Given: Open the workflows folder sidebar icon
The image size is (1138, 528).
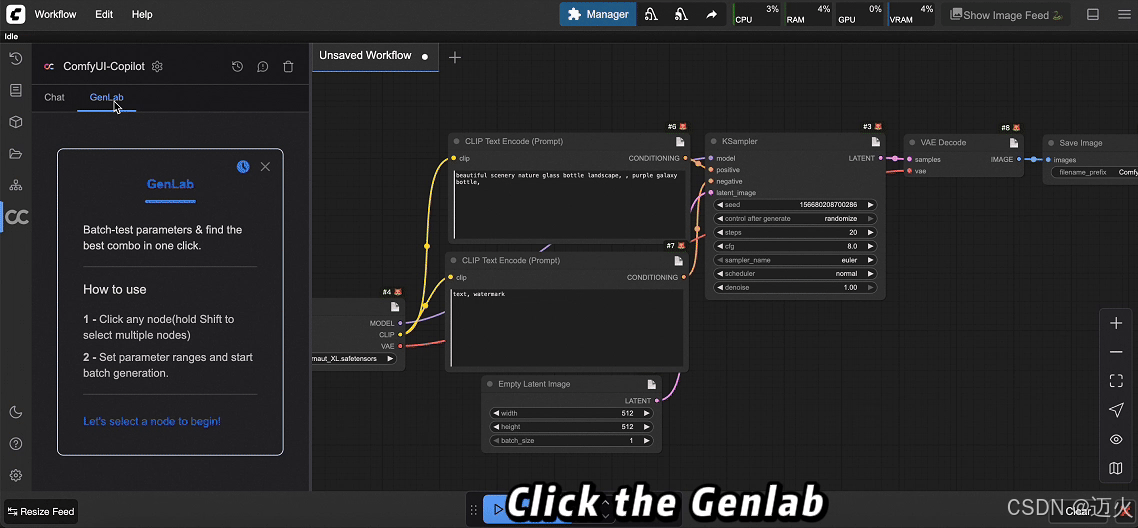Looking at the screenshot, I should [x=15, y=154].
